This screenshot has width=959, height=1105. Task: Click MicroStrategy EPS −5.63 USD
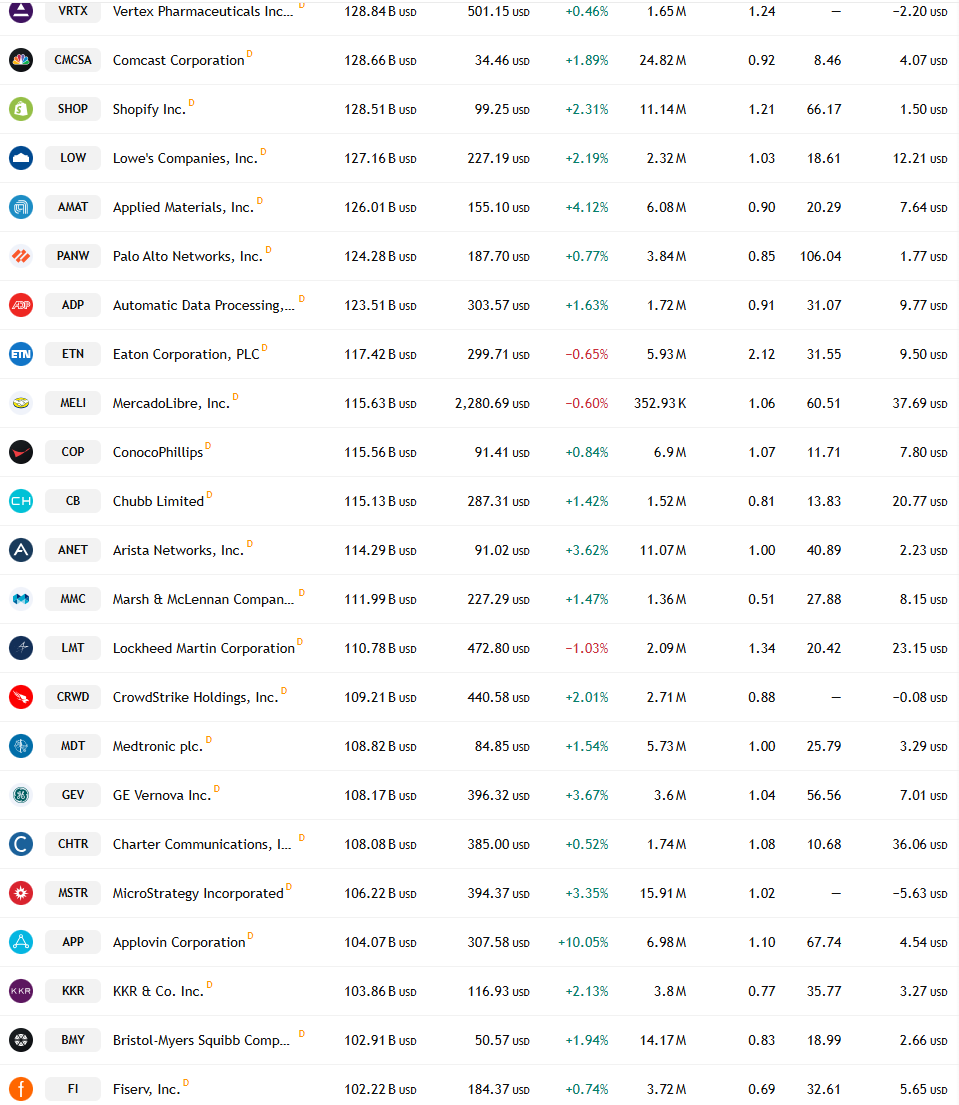coord(920,894)
